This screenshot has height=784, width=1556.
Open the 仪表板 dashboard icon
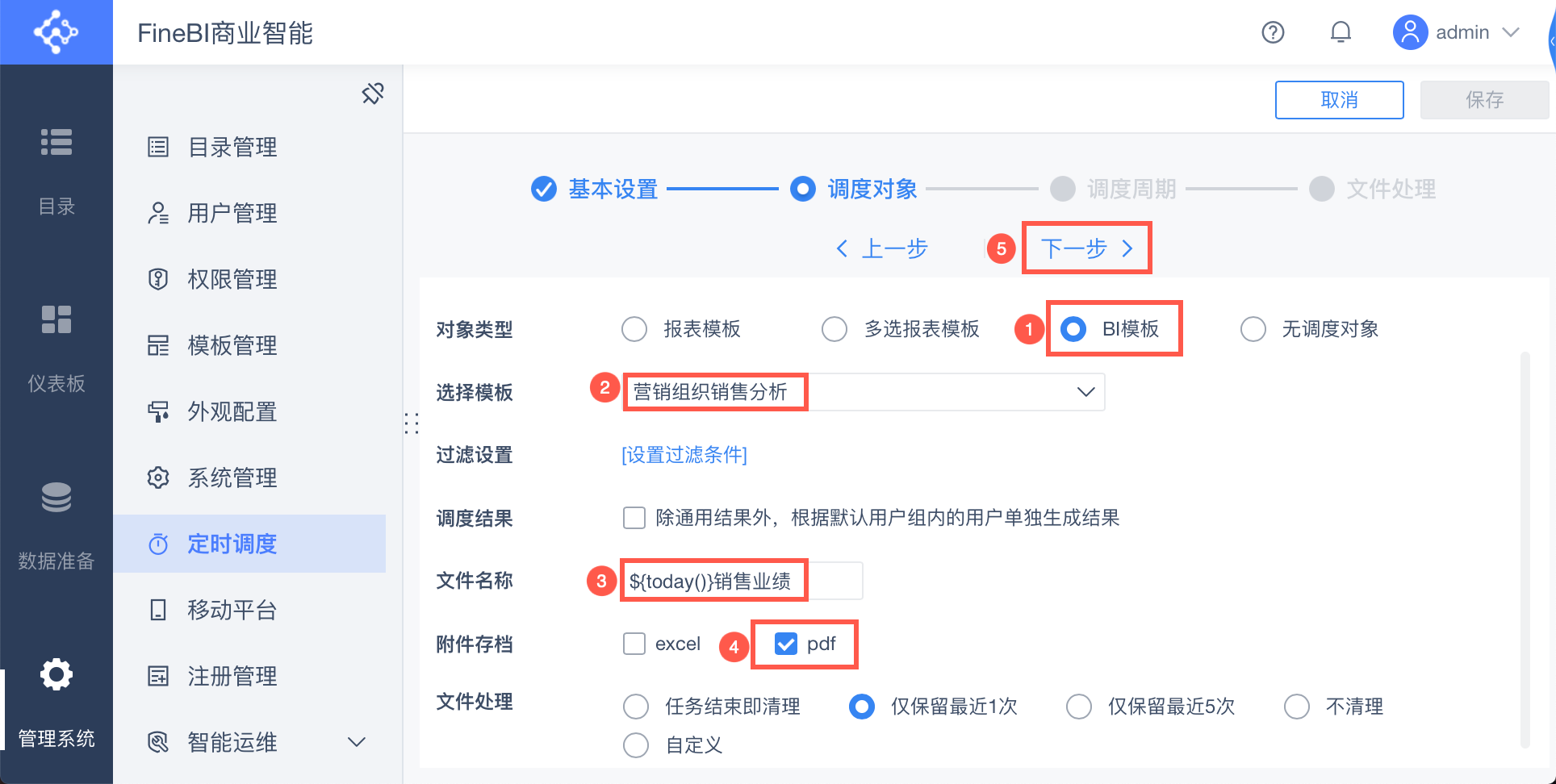coord(56,319)
